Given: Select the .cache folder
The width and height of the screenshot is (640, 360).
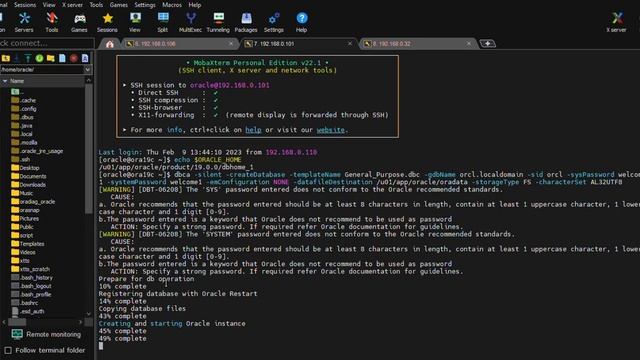Looking at the screenshot, I should (x=24, y=100).
